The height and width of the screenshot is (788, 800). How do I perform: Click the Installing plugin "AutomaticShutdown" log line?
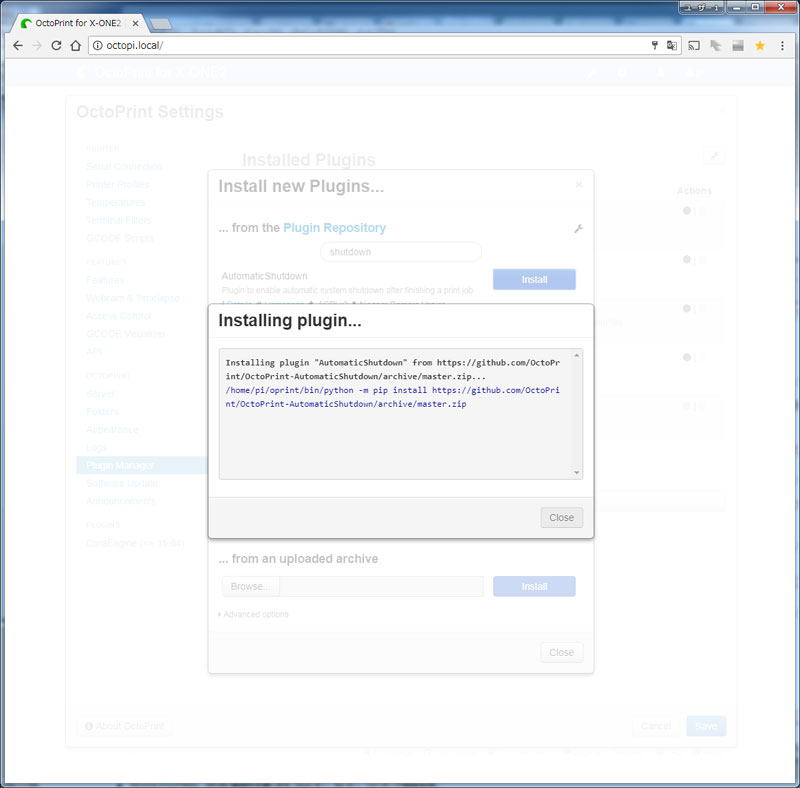tap(392, 370)
